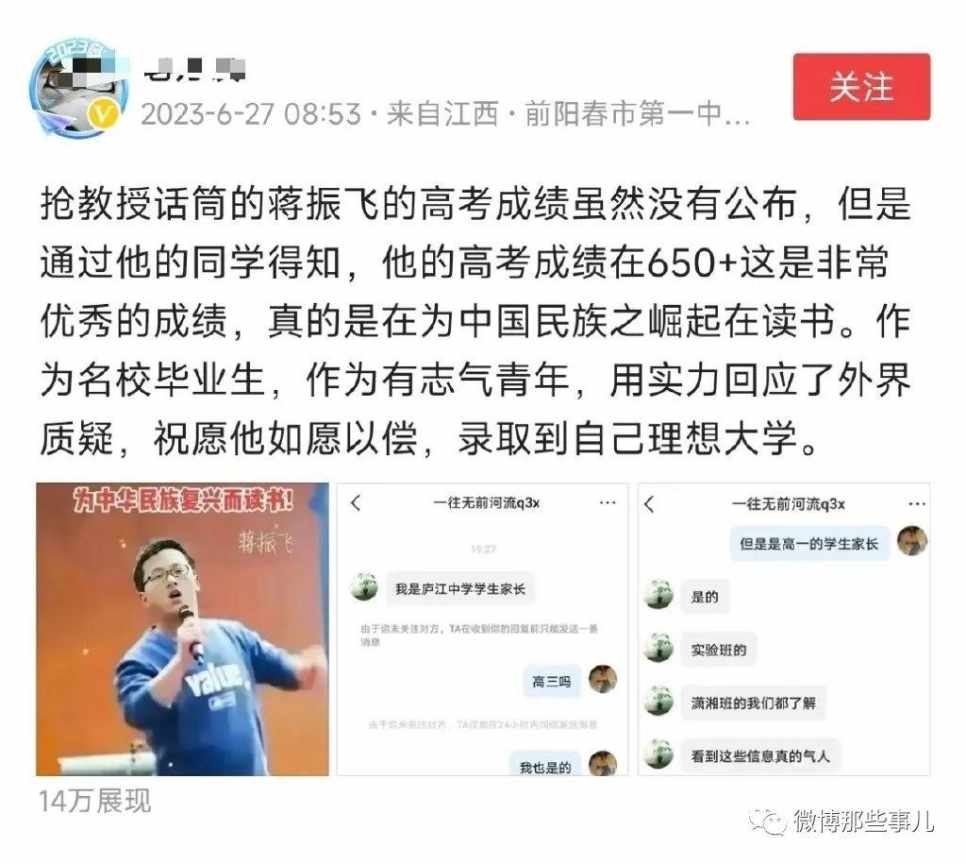966x864 pixels.
Task: Tap the 14万展现 view count
Action: coord(95,801)
